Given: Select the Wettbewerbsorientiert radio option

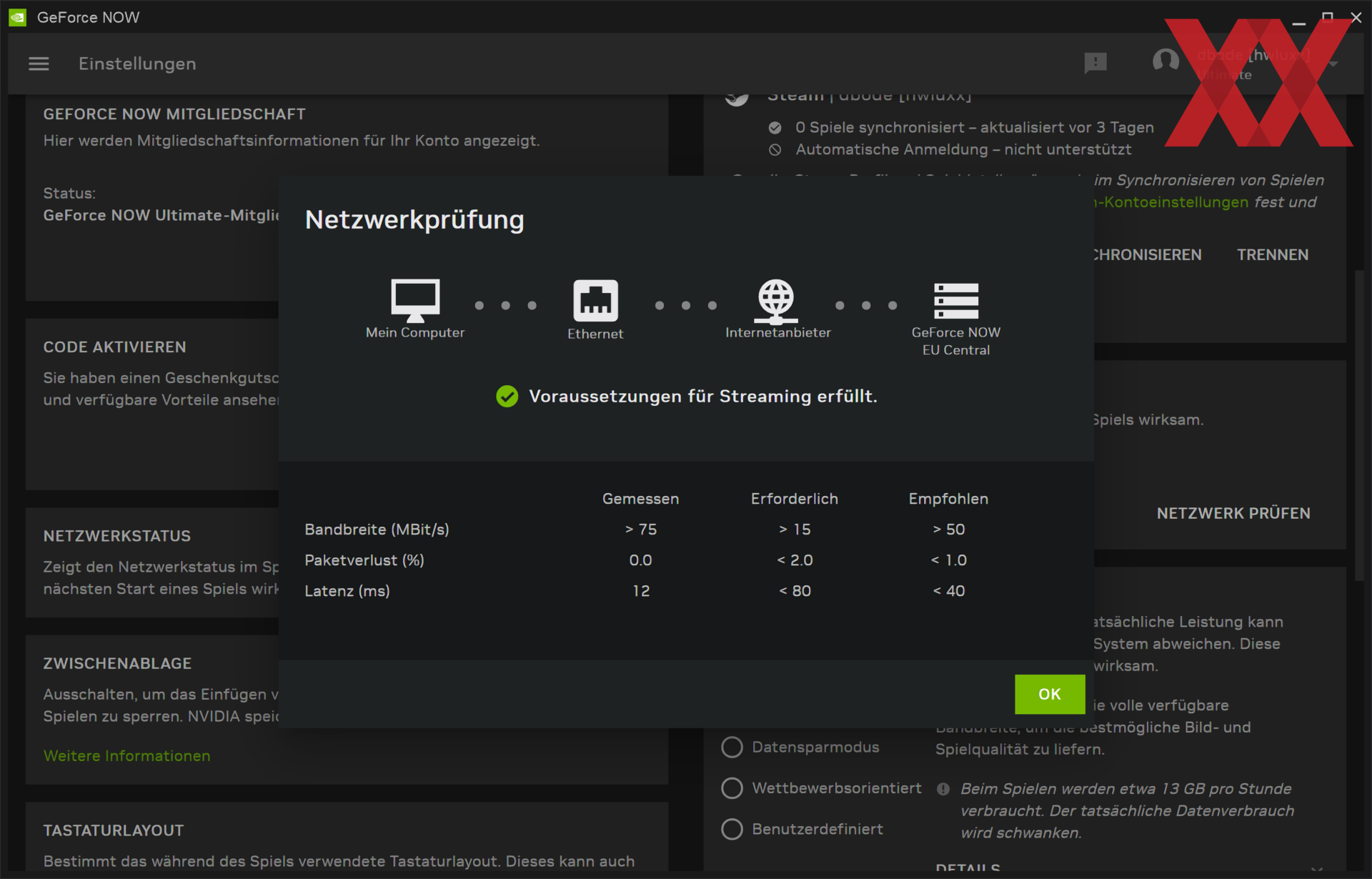Looking at the screenshot, I should 732,788.
